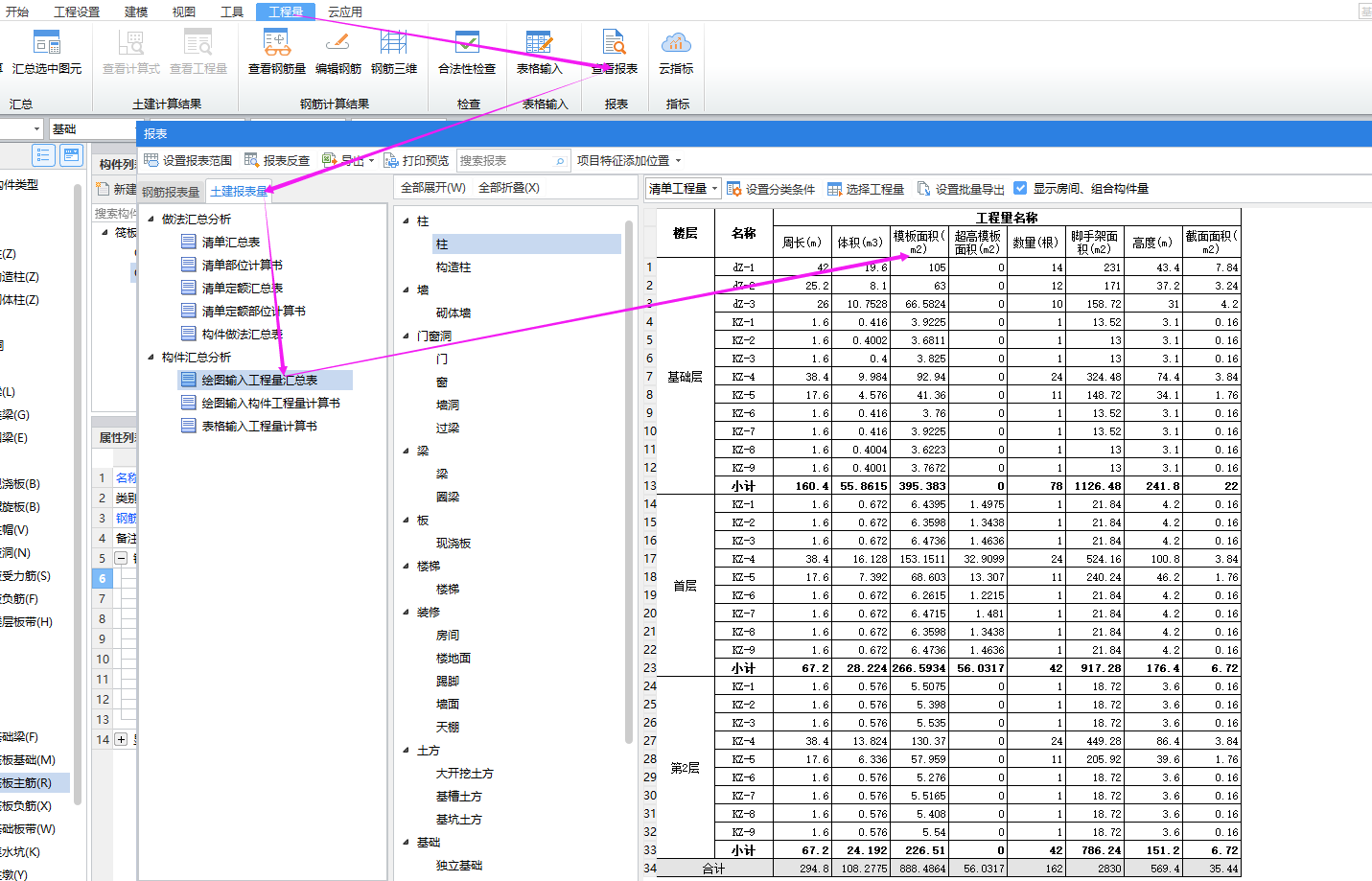Open the 清单定额部位计算书 report
The height and width of the screenshot is (881, 1372).
pos(253,311)
